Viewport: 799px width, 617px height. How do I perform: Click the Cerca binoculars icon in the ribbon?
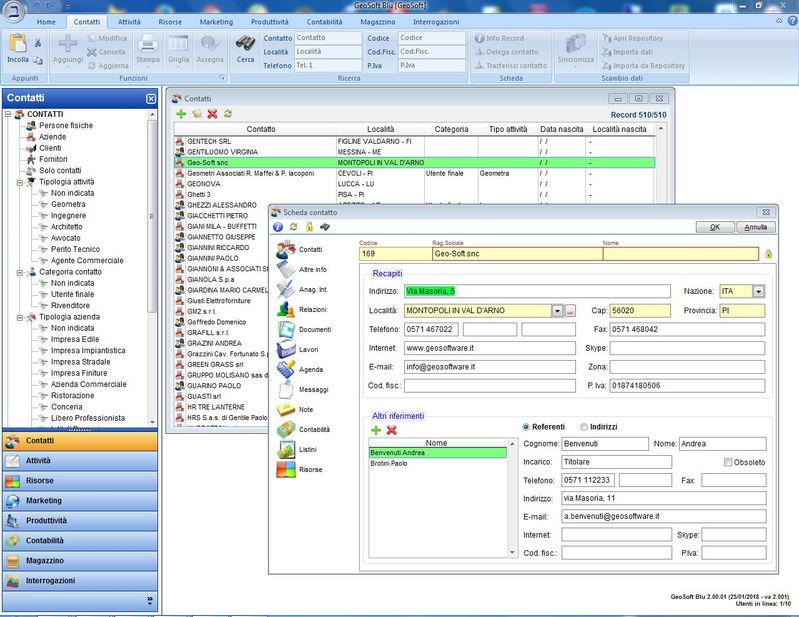pyautogui.click(x=244, y=44)
